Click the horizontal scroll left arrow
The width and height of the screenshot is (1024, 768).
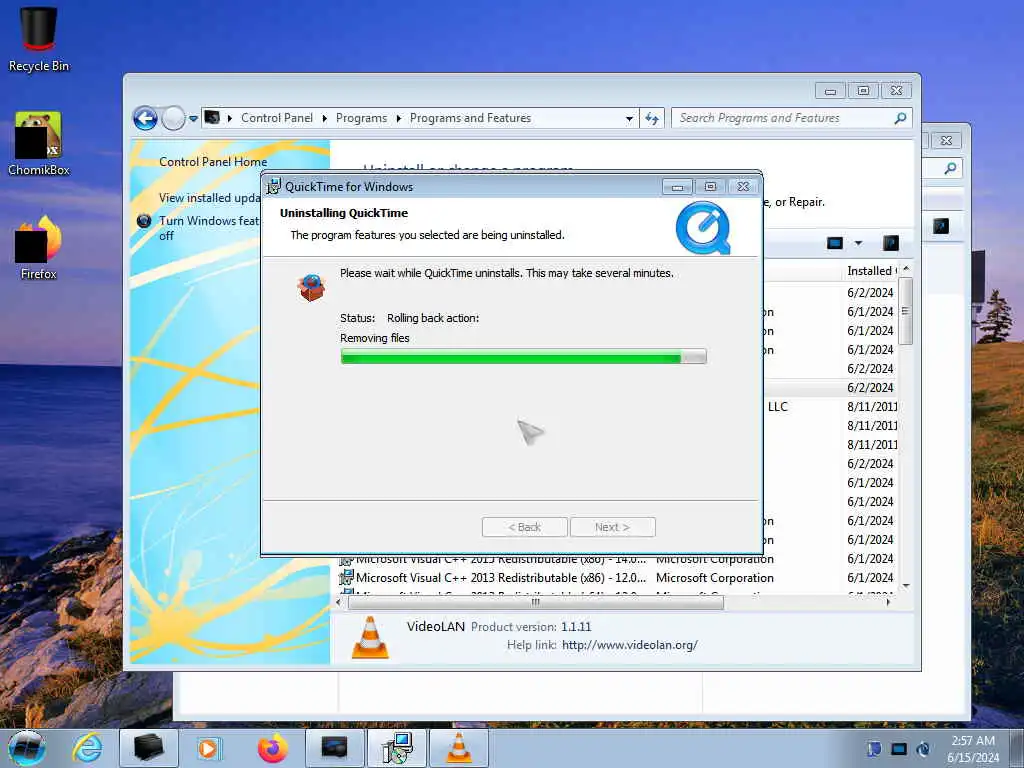[x=338, y=603]
